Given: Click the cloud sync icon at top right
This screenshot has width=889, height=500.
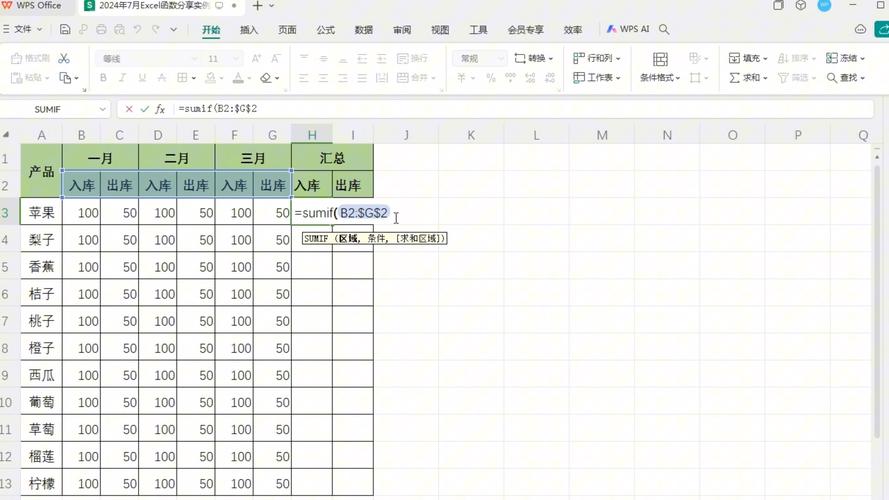Looking at the screenshot, I should pyautogui.click(x=860, y=29).
